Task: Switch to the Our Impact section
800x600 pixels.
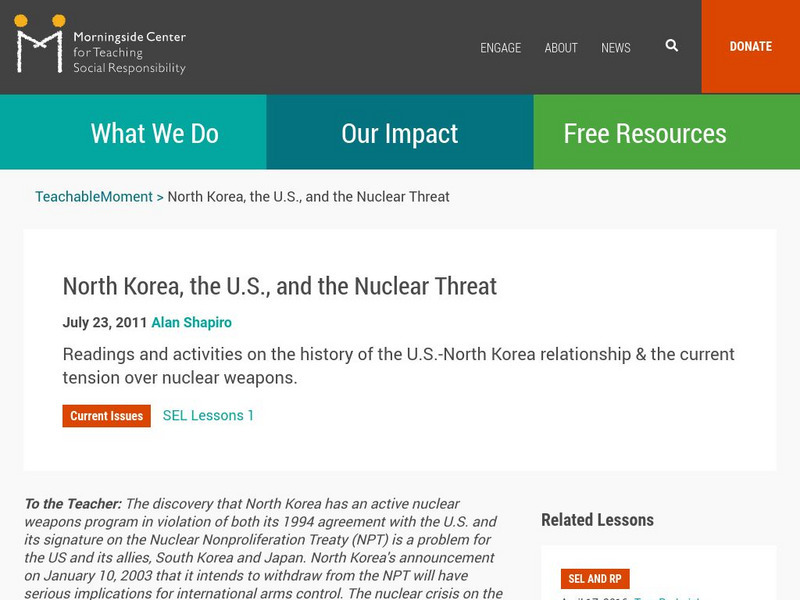Action: click(400, 131)
